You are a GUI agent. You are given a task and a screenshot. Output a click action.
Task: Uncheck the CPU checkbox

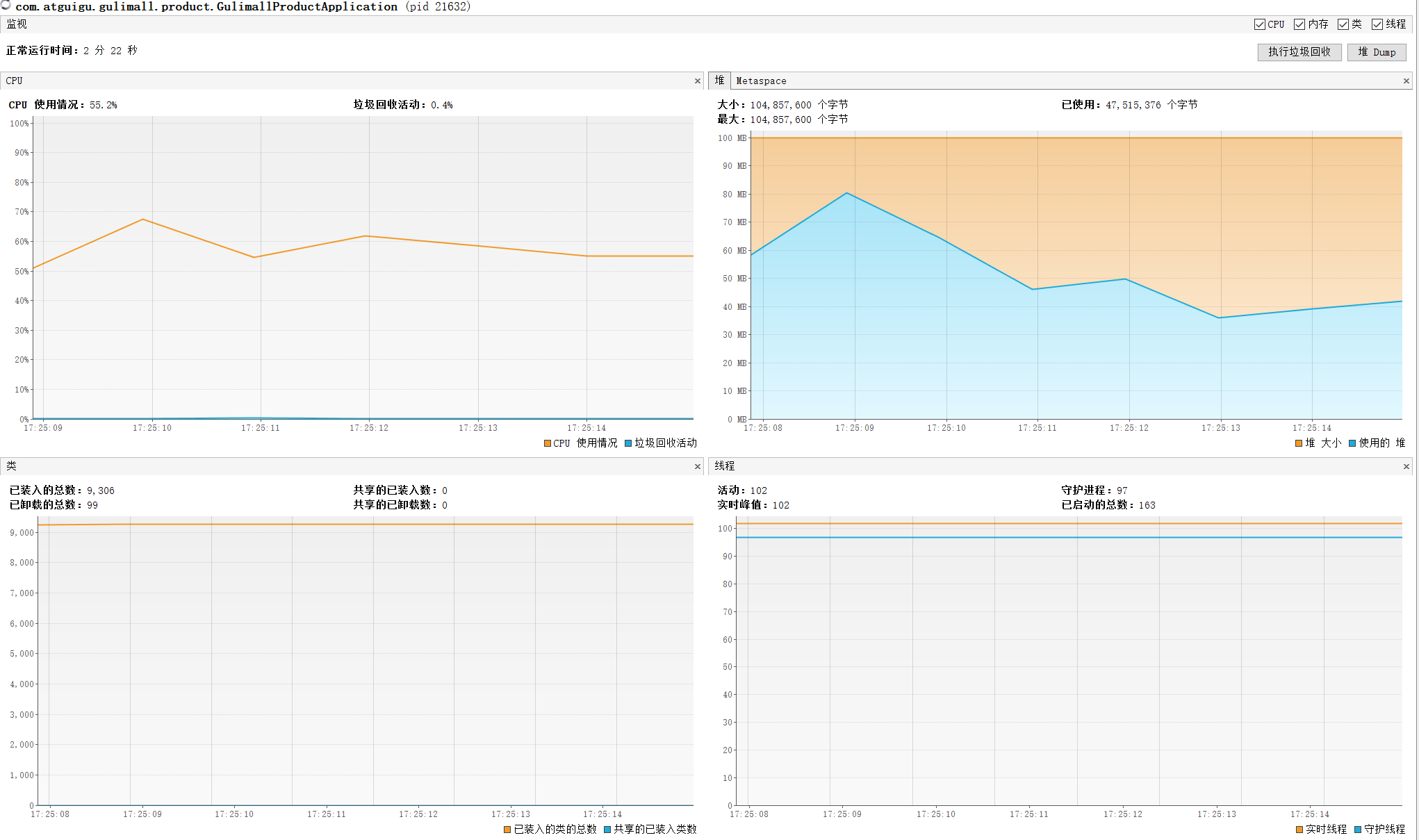pyautogui.click(x=1259, y=24)
